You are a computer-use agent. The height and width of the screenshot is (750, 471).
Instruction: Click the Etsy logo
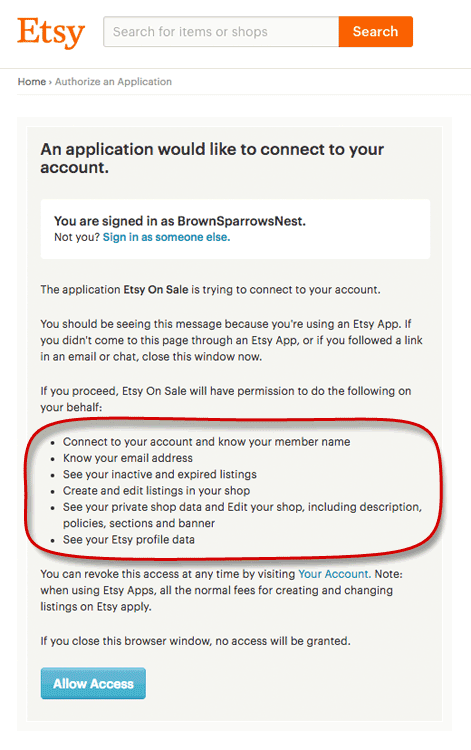click(x=51, y=33)
